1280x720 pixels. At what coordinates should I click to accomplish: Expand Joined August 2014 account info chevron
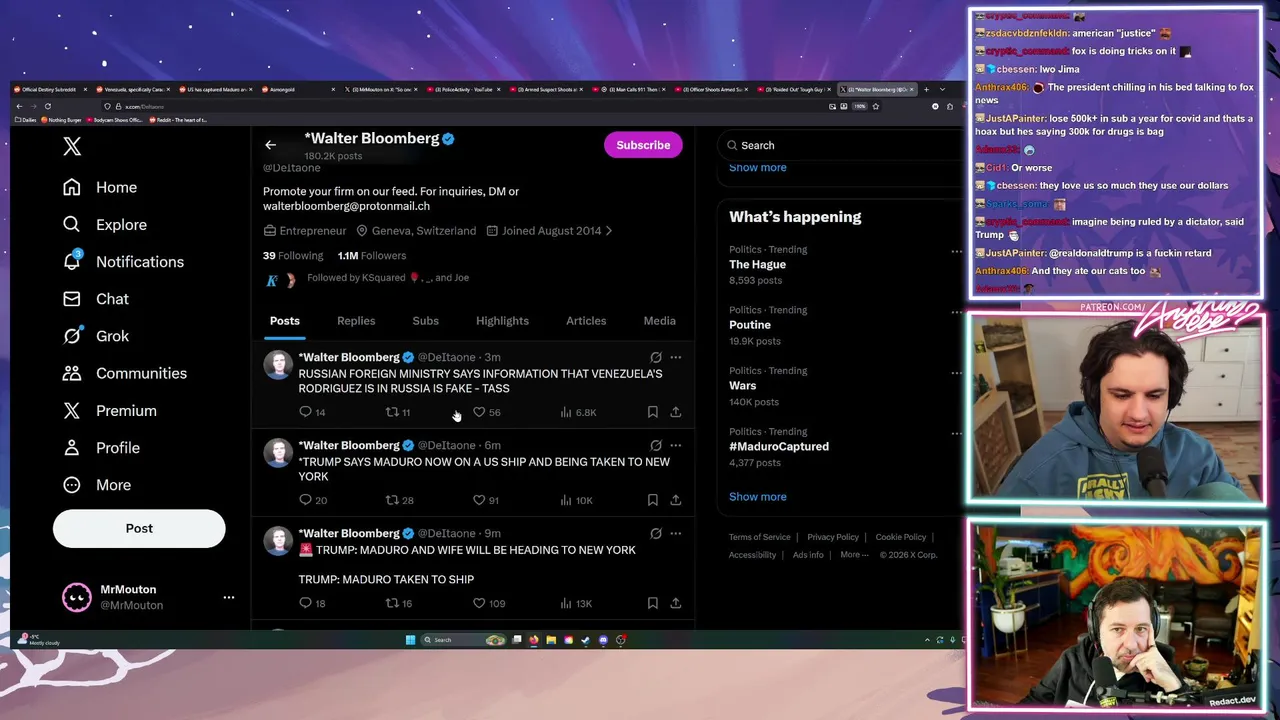pos(609,231)
